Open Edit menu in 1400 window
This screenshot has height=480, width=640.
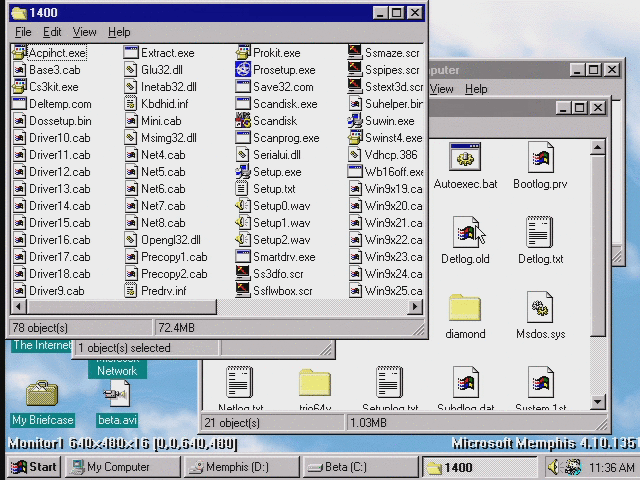point(52,32)
